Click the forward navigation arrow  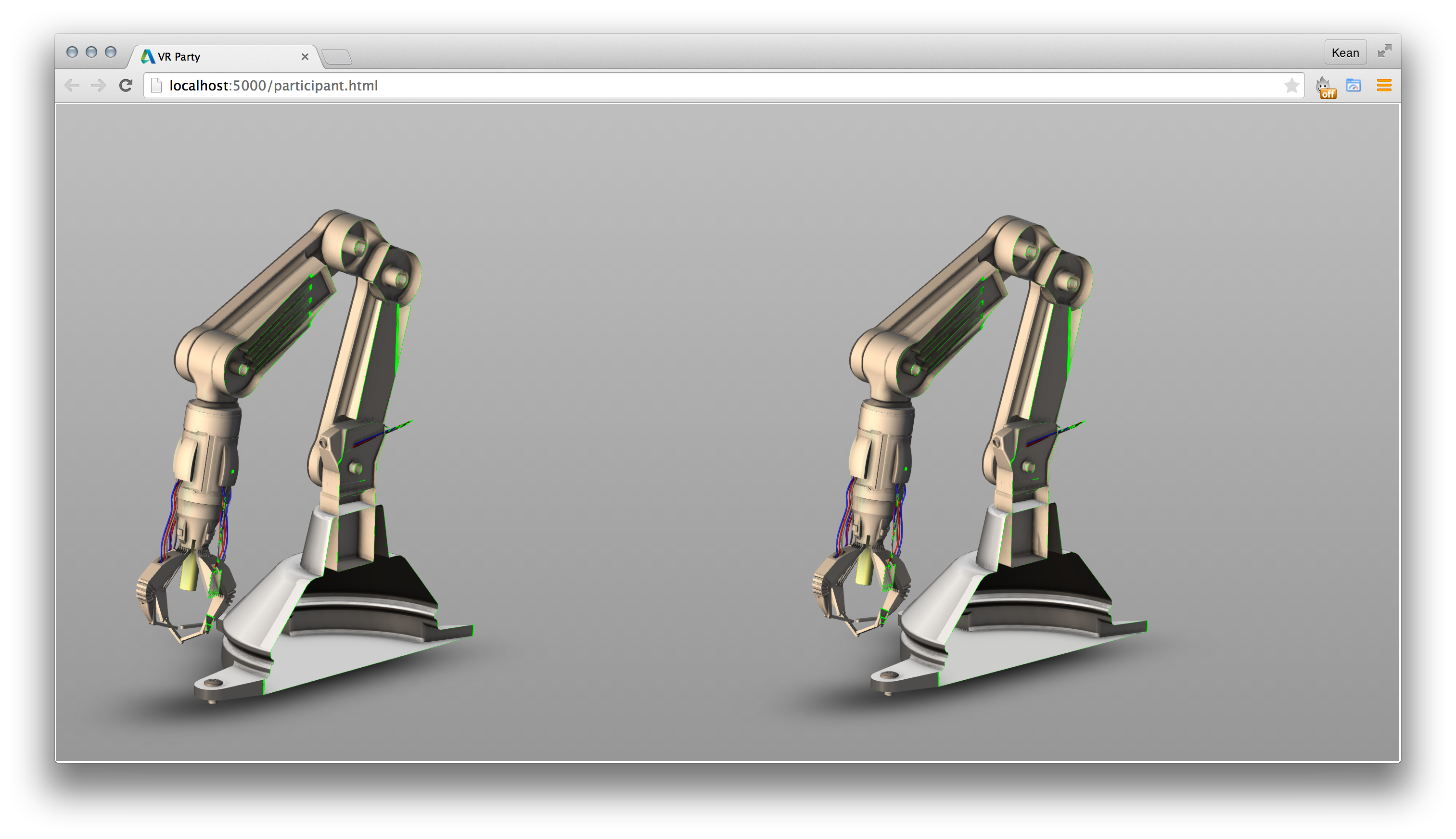[99, 86]
